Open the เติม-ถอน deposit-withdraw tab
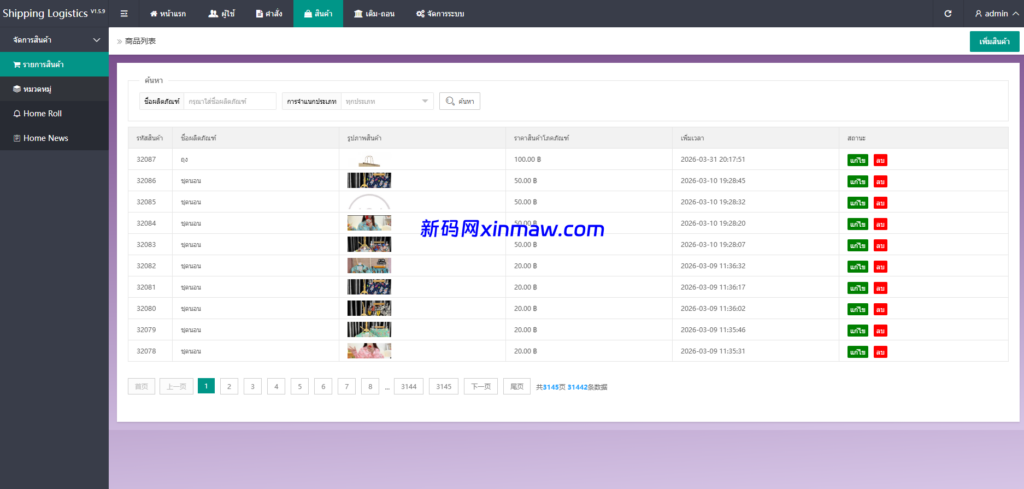This screenshot has height=489, width=1024. tap(374, 14)
